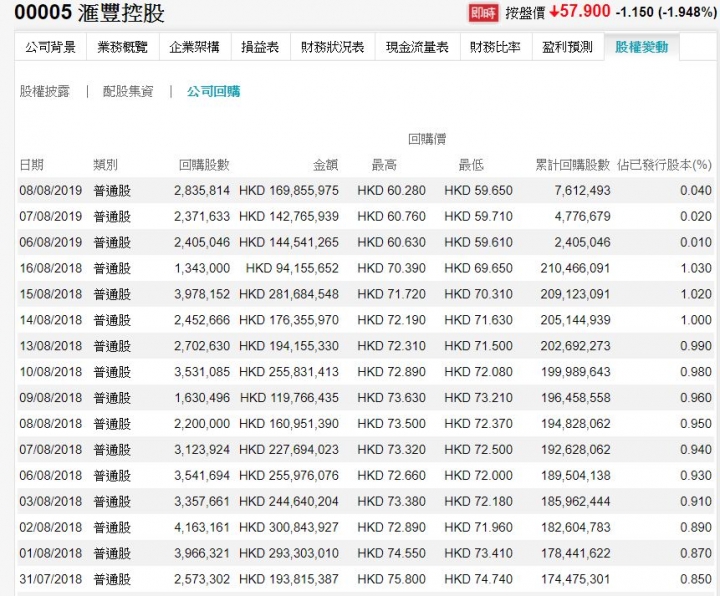Select the 盈利預測 tab
720x596 pixels.
[x=568, y=47]
